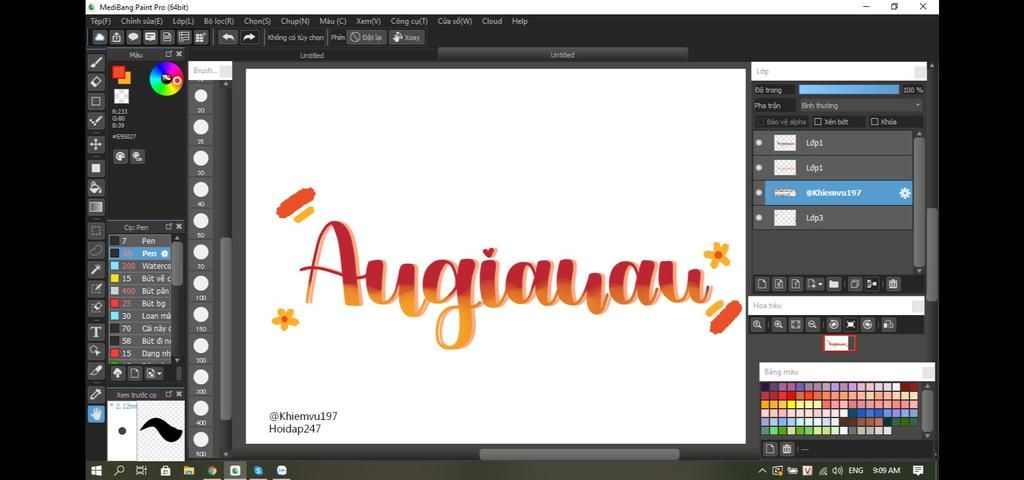Open gear settings on selected Pen brush

165,253
